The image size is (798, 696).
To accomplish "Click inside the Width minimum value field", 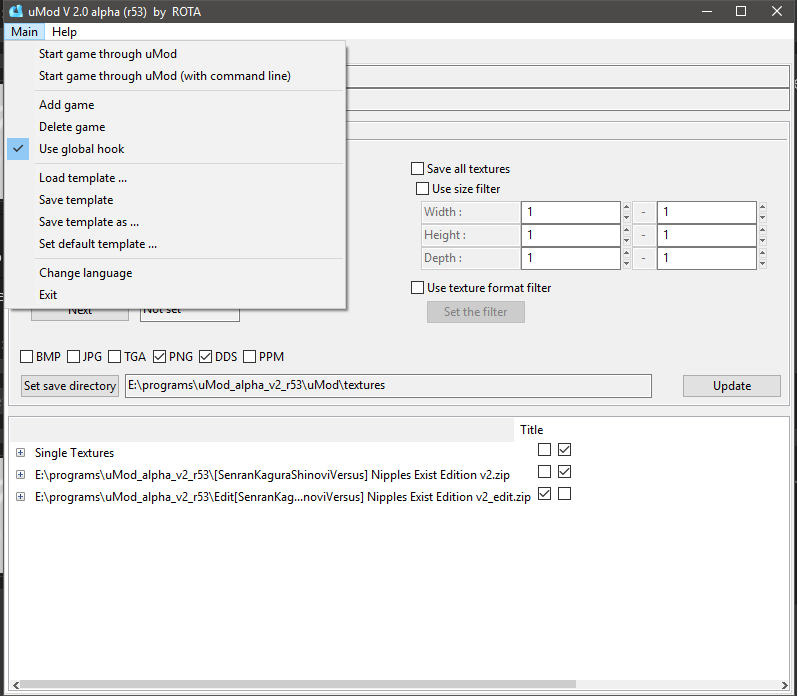I will tap(570, 212).
